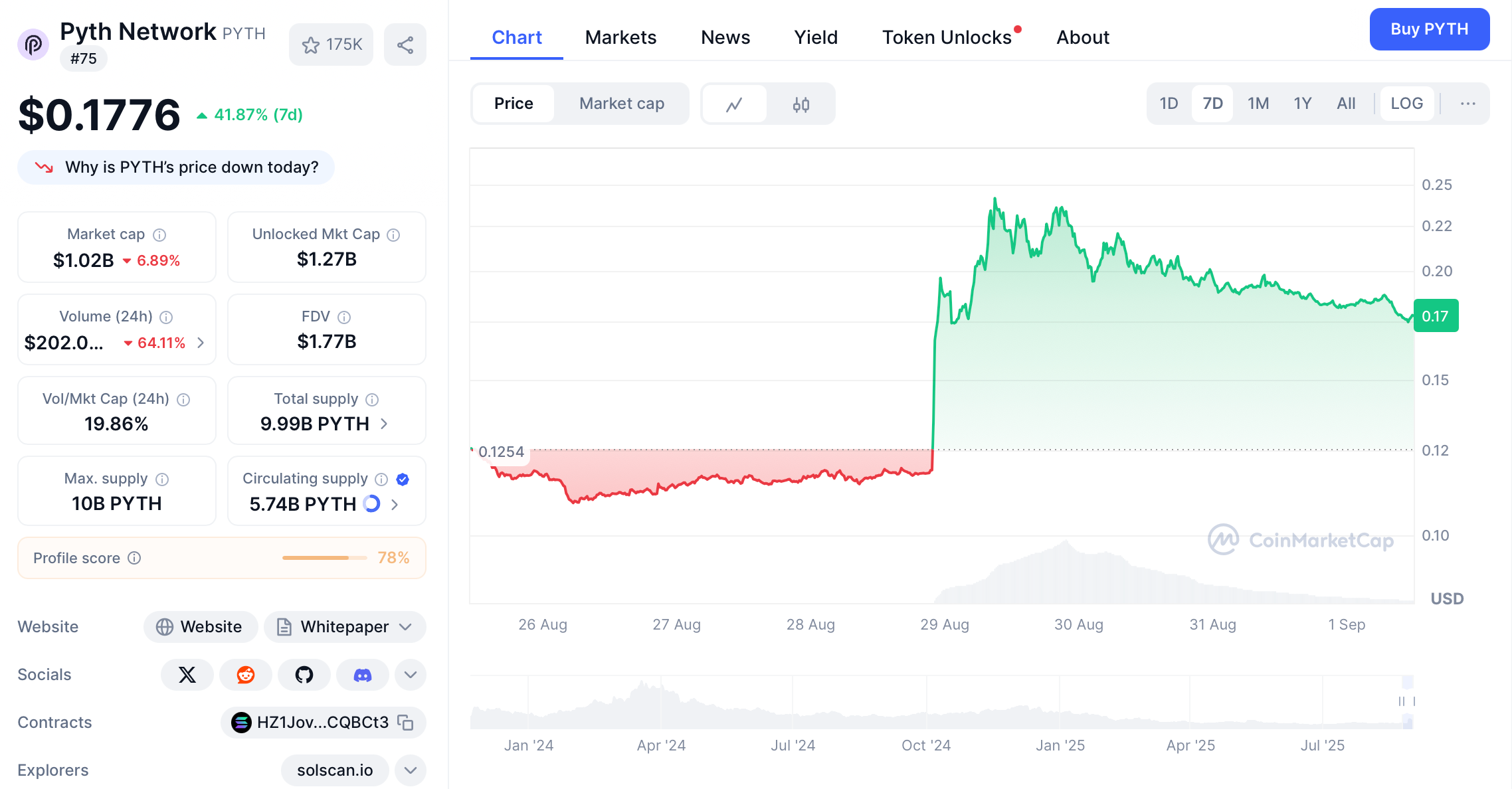
Task: Toggle LOG scale on the chart
Action: point(1406,104)
